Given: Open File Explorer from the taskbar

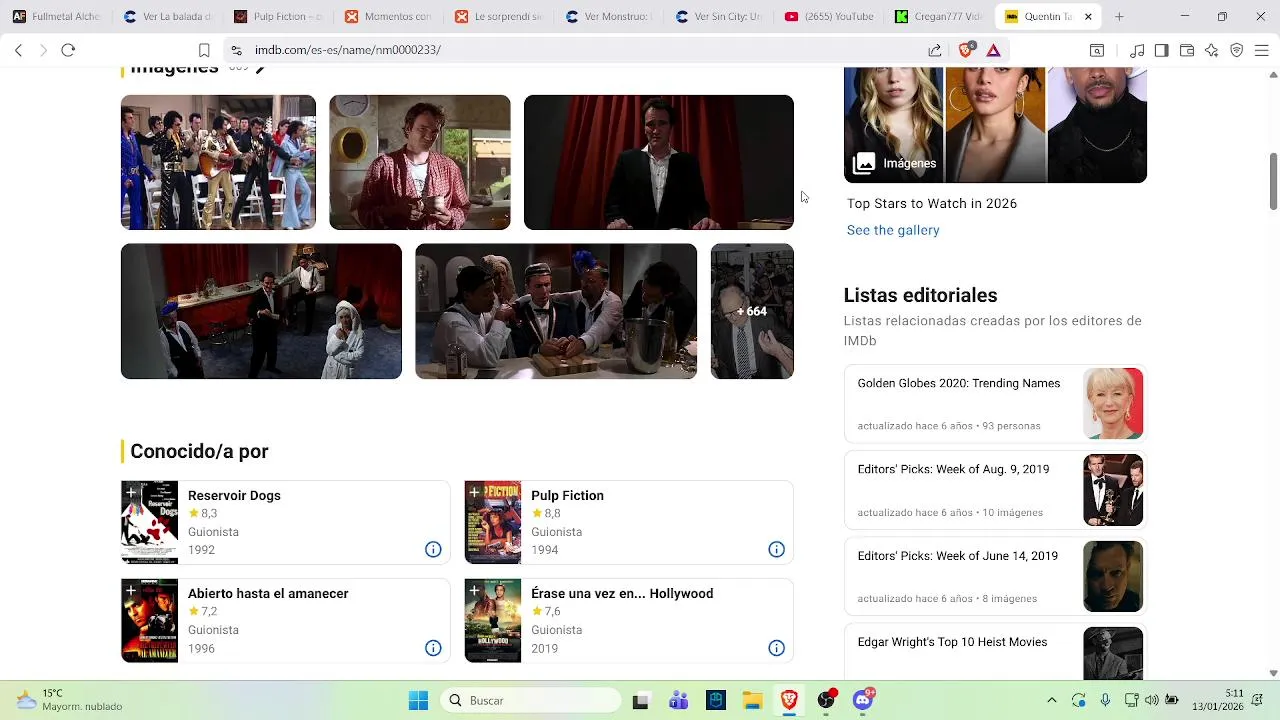Looking at the screenshot, I should pyautogui.click(x=752, y=700).
